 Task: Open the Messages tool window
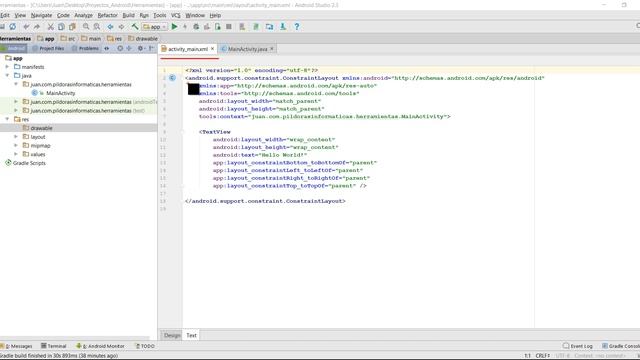[x=16, y=346]
